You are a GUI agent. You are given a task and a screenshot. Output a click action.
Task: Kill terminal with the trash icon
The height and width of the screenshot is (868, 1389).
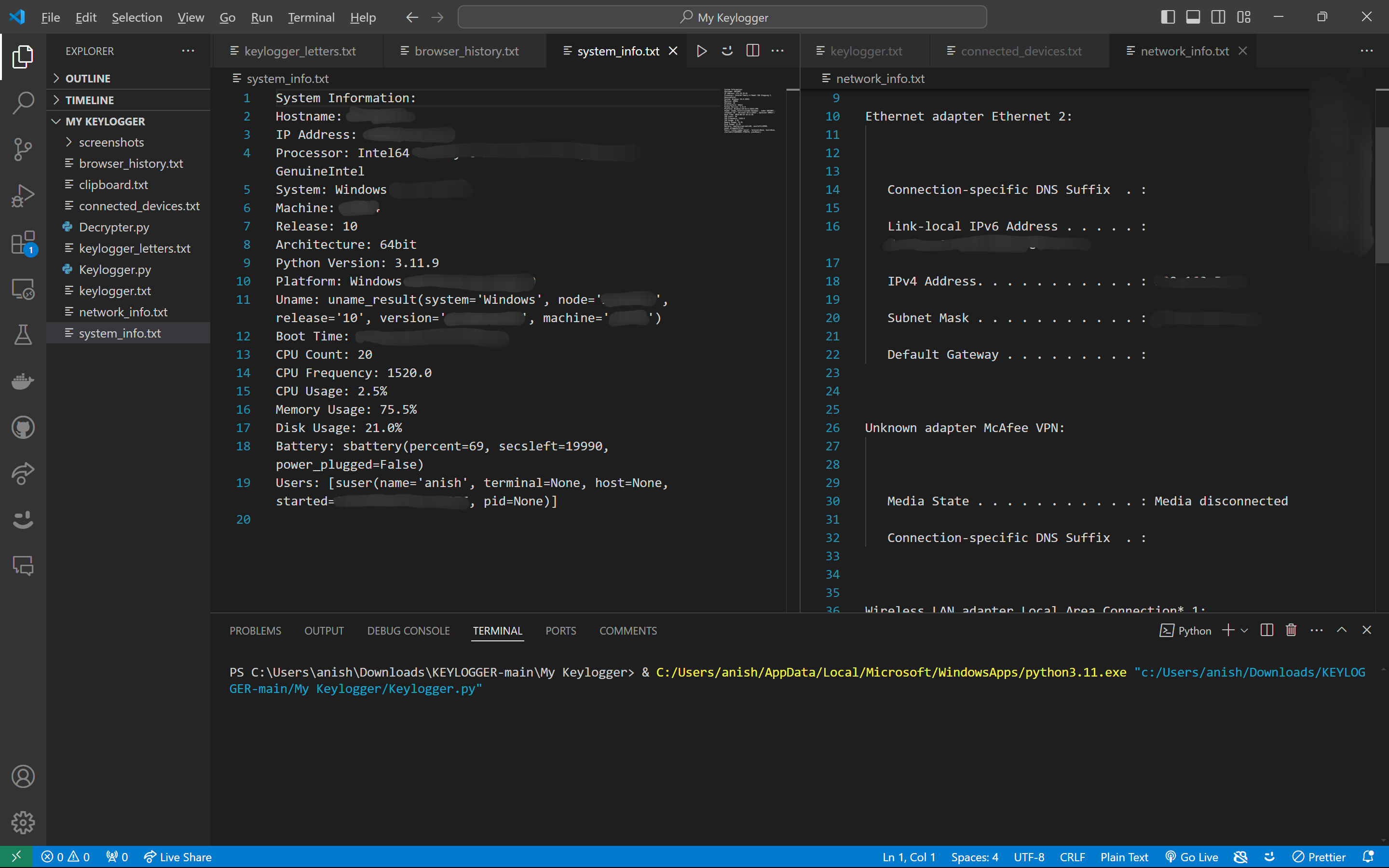click(1291, 630)
